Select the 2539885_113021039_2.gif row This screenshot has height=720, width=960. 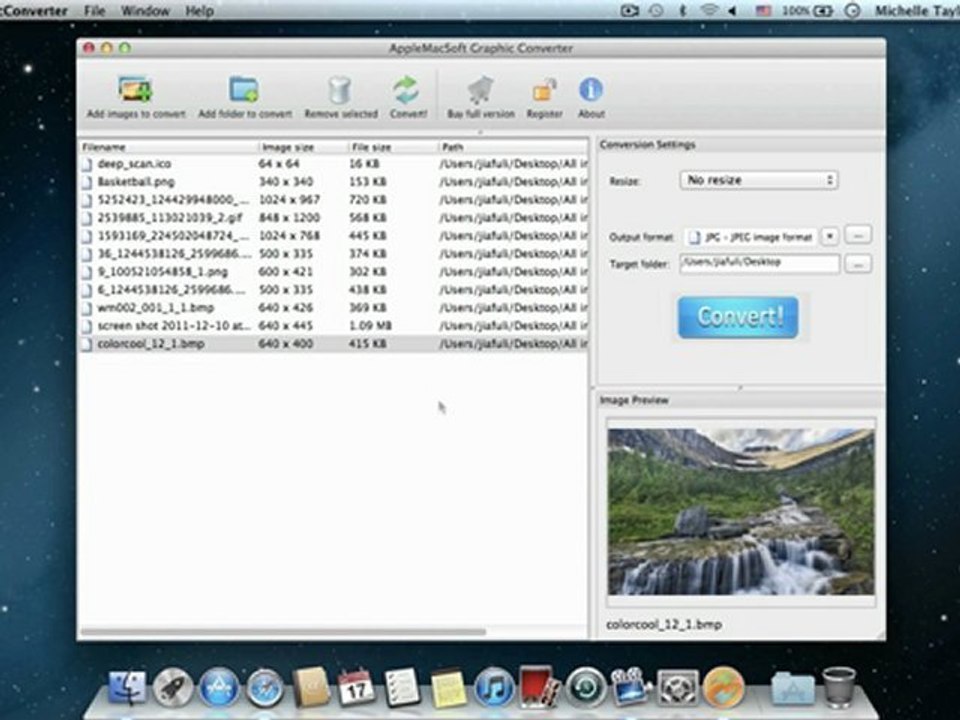(x=334, y=217)
